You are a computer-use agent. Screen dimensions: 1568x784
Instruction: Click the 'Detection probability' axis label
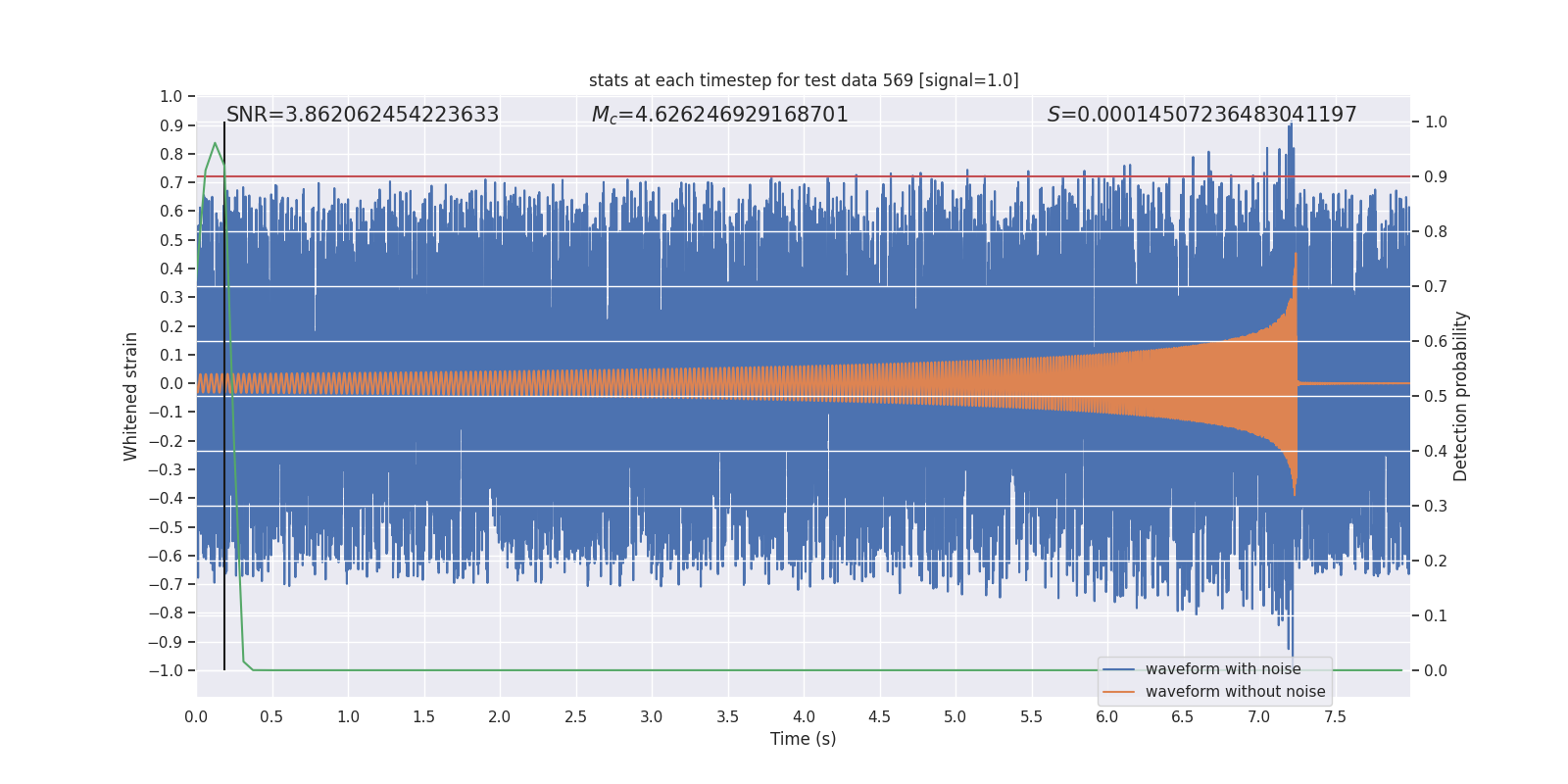(1461, 396)
